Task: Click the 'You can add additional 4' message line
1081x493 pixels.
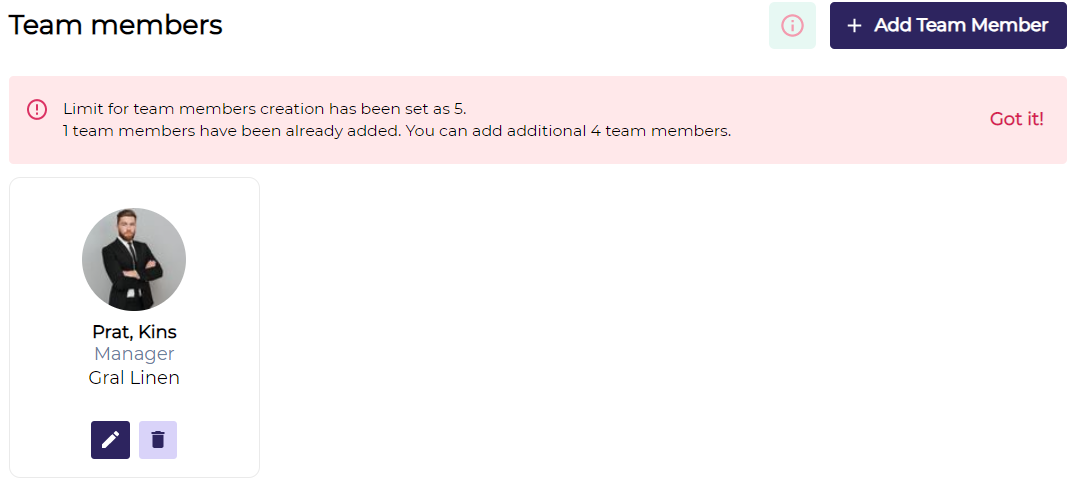Action: [x=397, y=131]
